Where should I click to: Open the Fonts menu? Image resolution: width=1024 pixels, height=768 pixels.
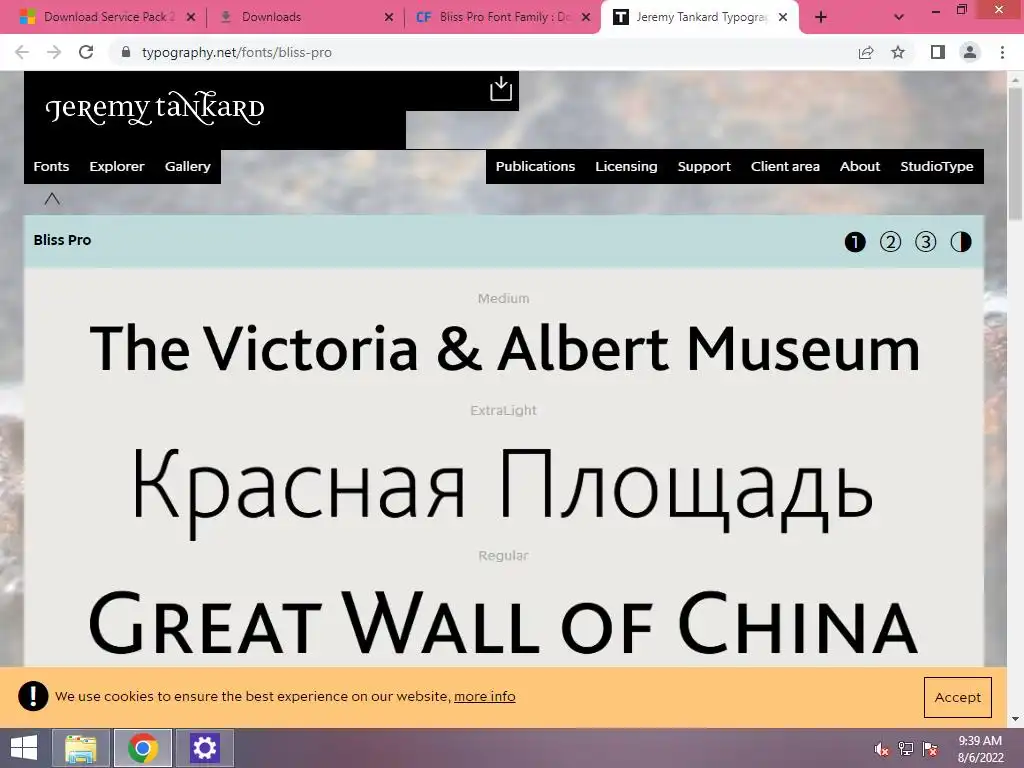(x=51, y=167)
